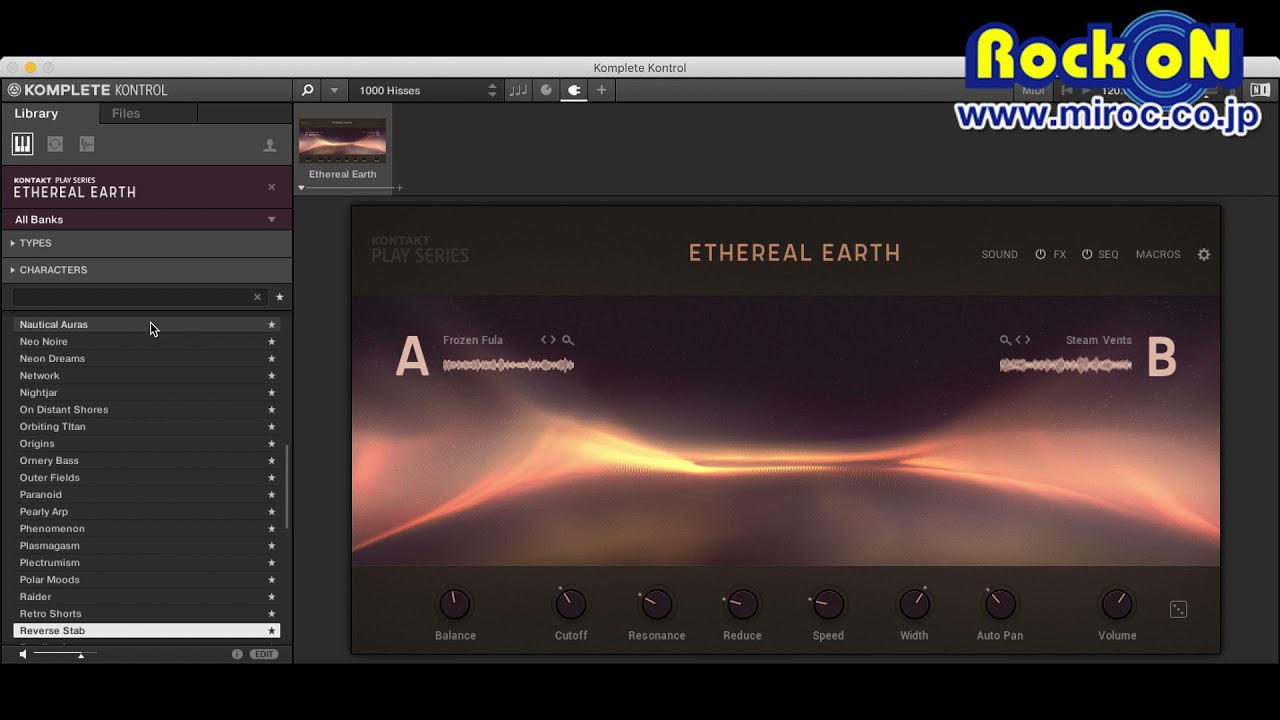This screenshot has width=1280, height=720.
Task: Favorite the Paranoid preset star
Action: [271, 494]
